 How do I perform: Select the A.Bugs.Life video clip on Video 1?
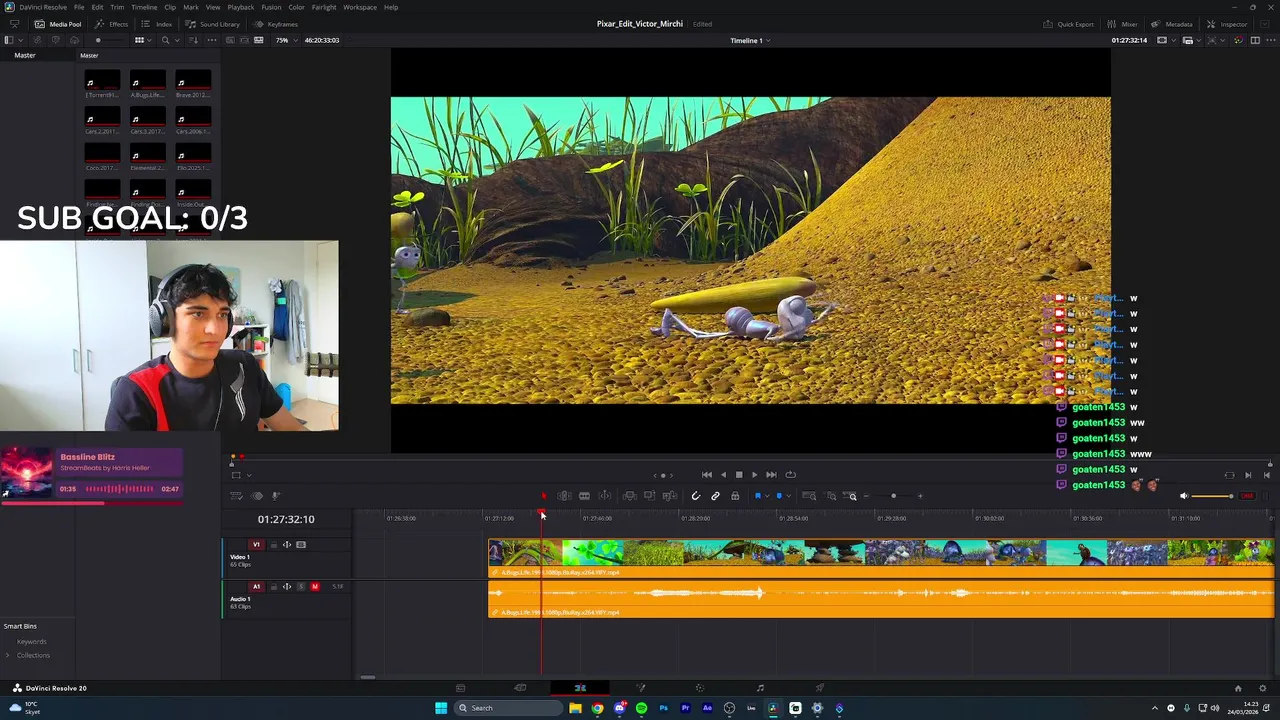pyautogui.click(x=881, y=558)
